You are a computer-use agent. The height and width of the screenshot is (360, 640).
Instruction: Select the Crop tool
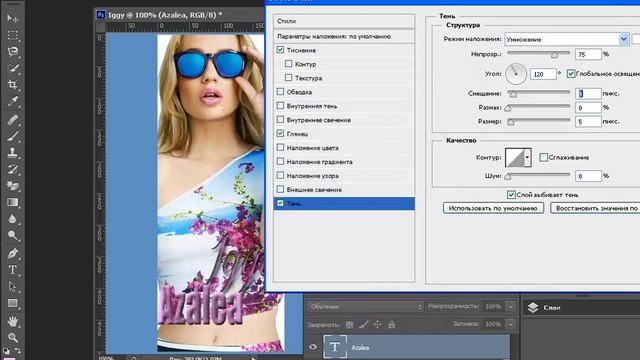tap(13, 85)
